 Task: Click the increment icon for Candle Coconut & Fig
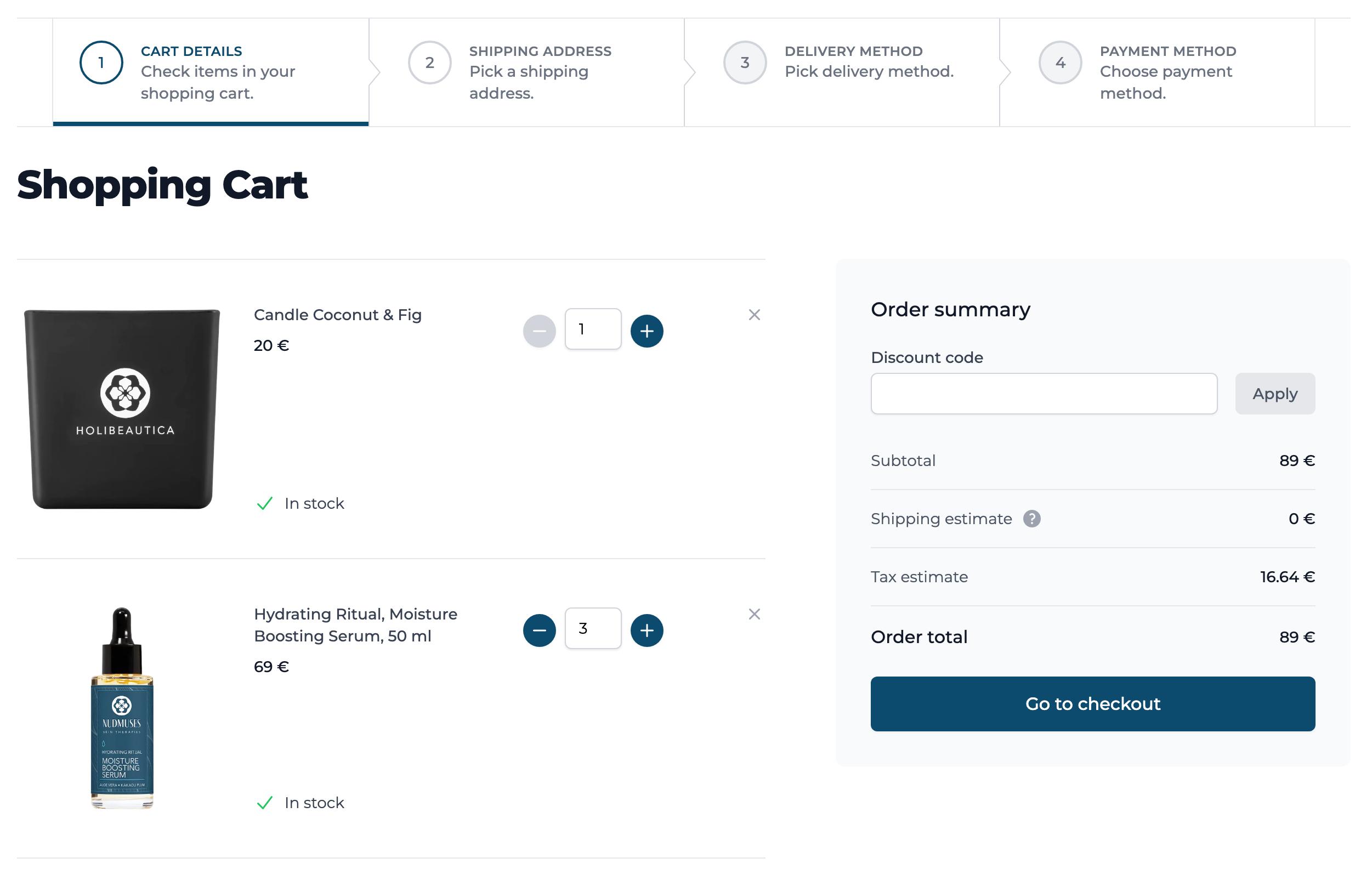click(x=647, y=329)
